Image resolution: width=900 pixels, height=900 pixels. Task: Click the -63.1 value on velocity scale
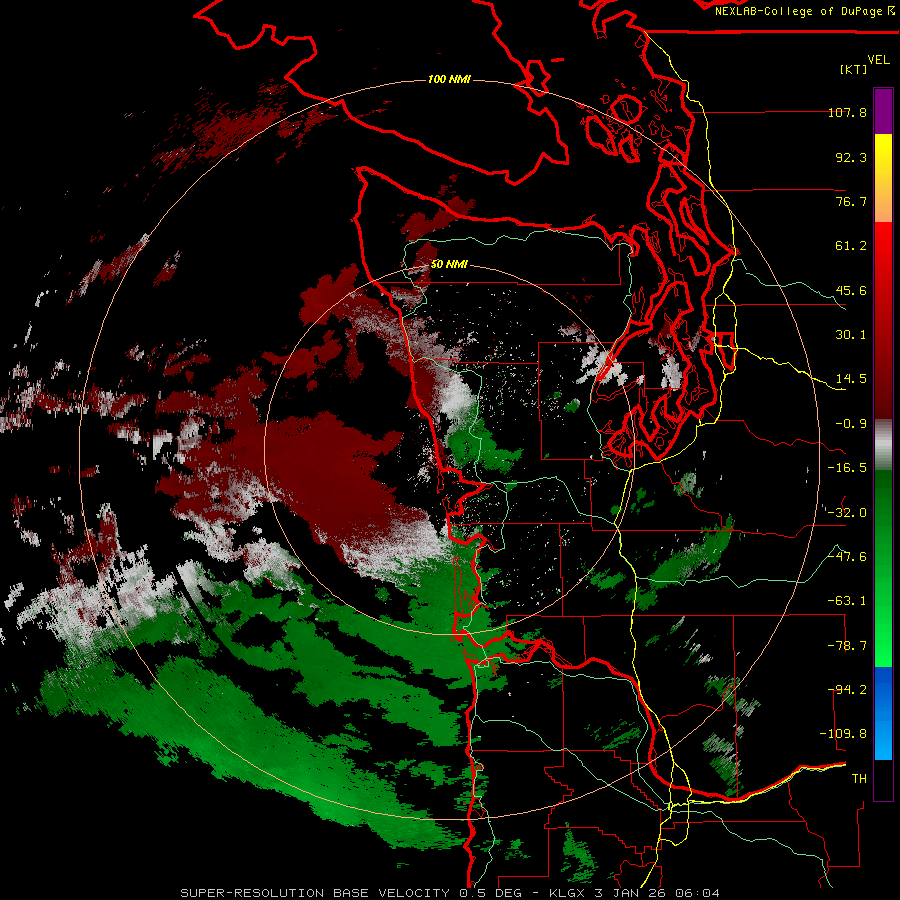coord(847,601)
